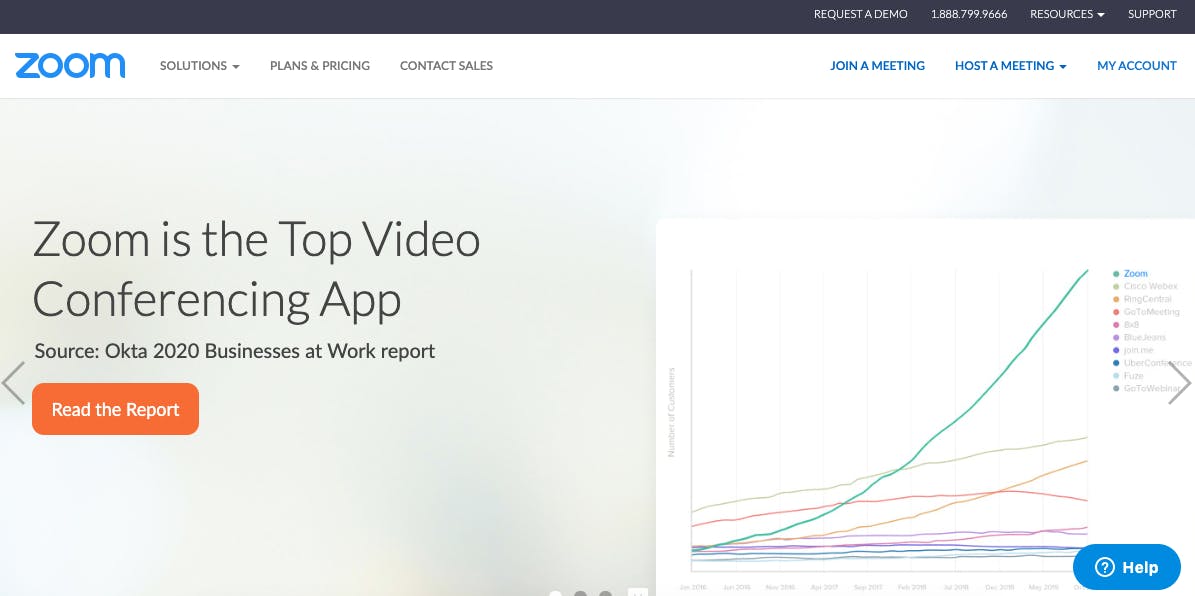This screenshot has height=596, width=1195.
Task: Select Request a Demo link
Action: (x=860, y=14)
